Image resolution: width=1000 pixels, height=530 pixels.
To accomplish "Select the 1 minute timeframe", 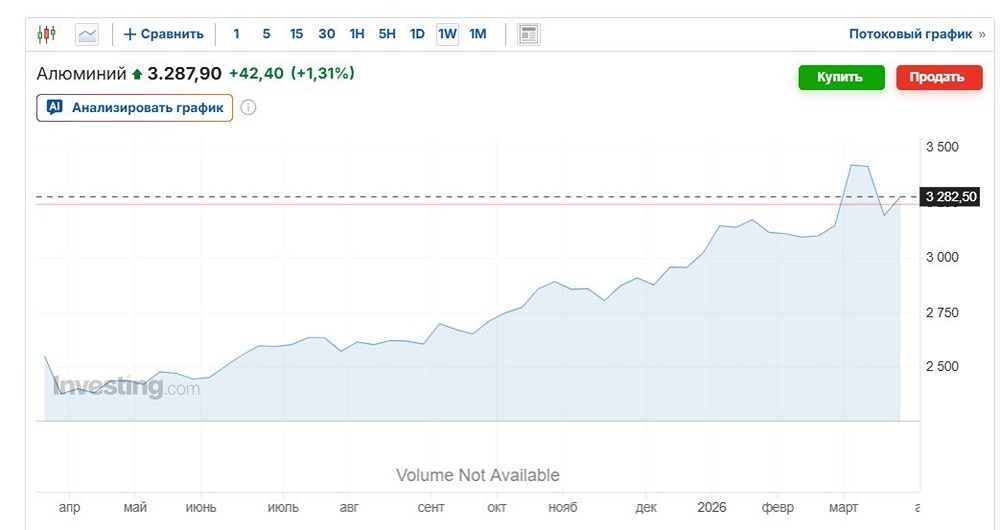I will [x=236, y=34].
